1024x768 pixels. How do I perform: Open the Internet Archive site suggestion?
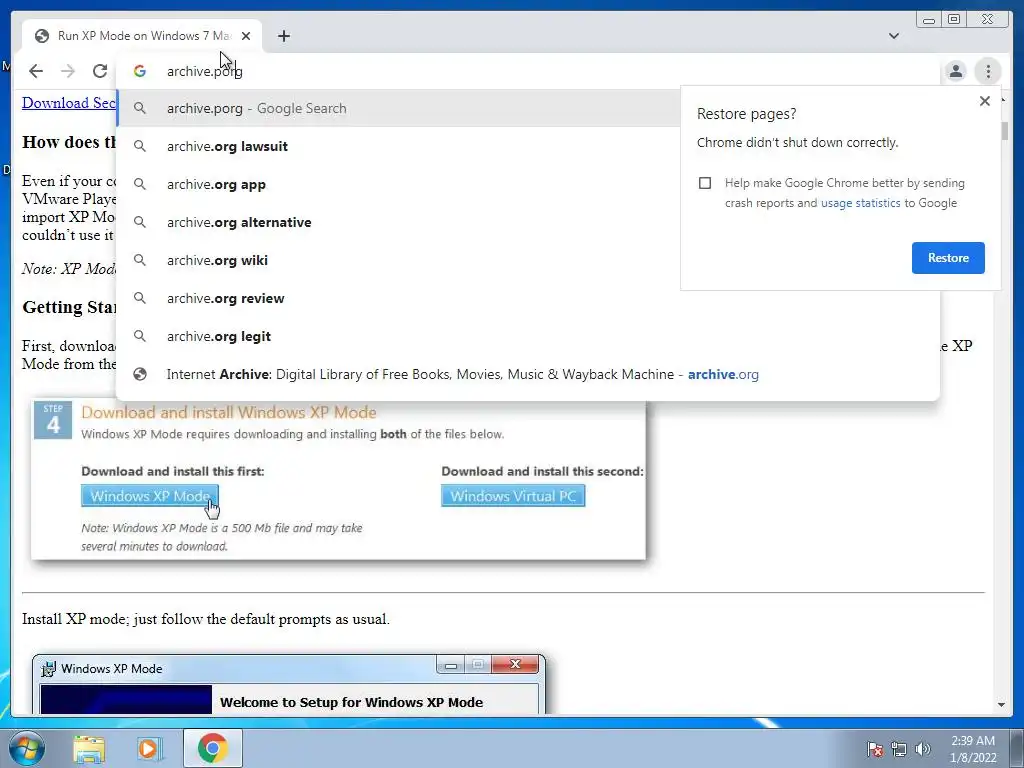(528, 374)
